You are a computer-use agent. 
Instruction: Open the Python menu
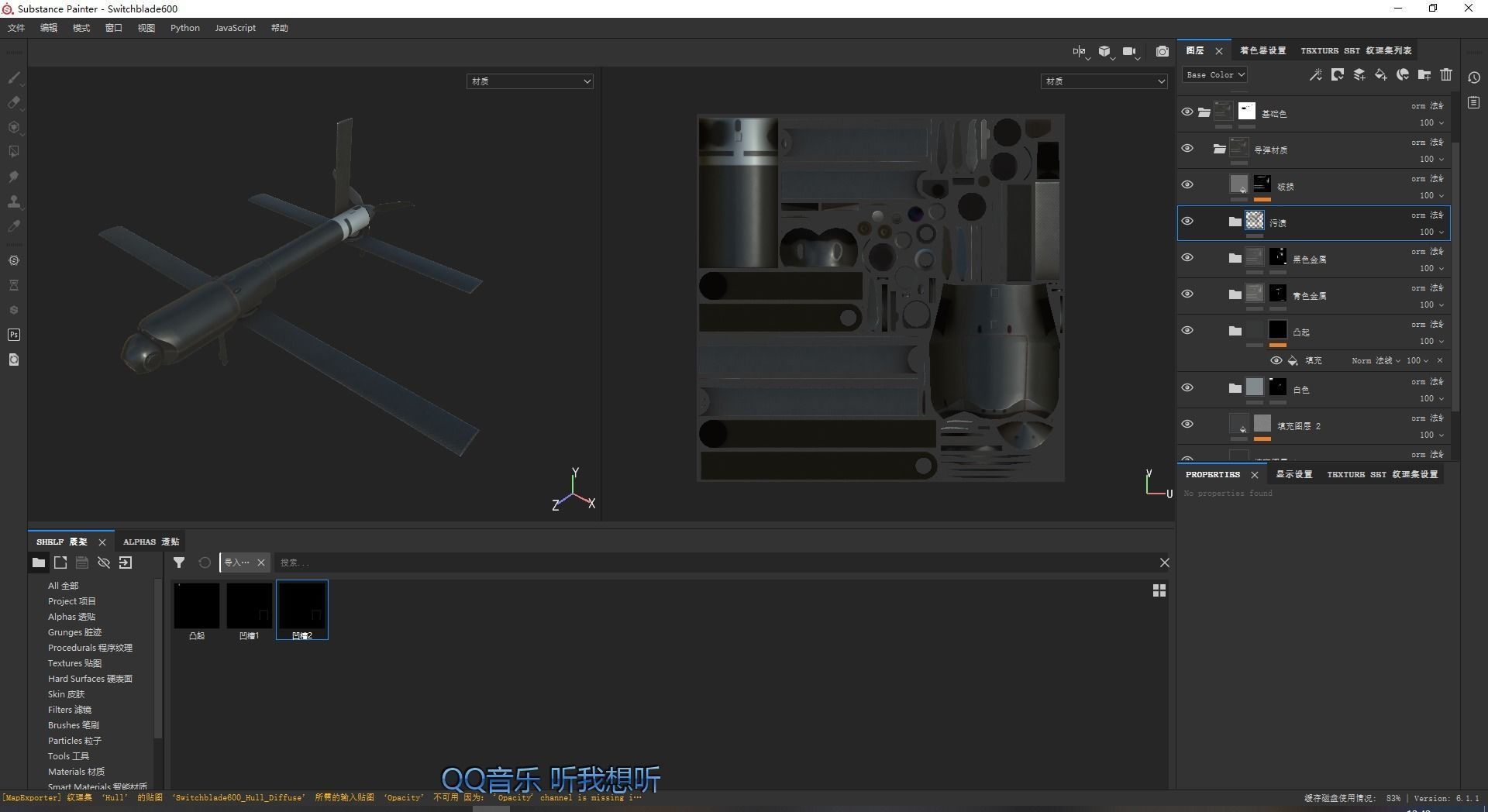tap(185, 28)
